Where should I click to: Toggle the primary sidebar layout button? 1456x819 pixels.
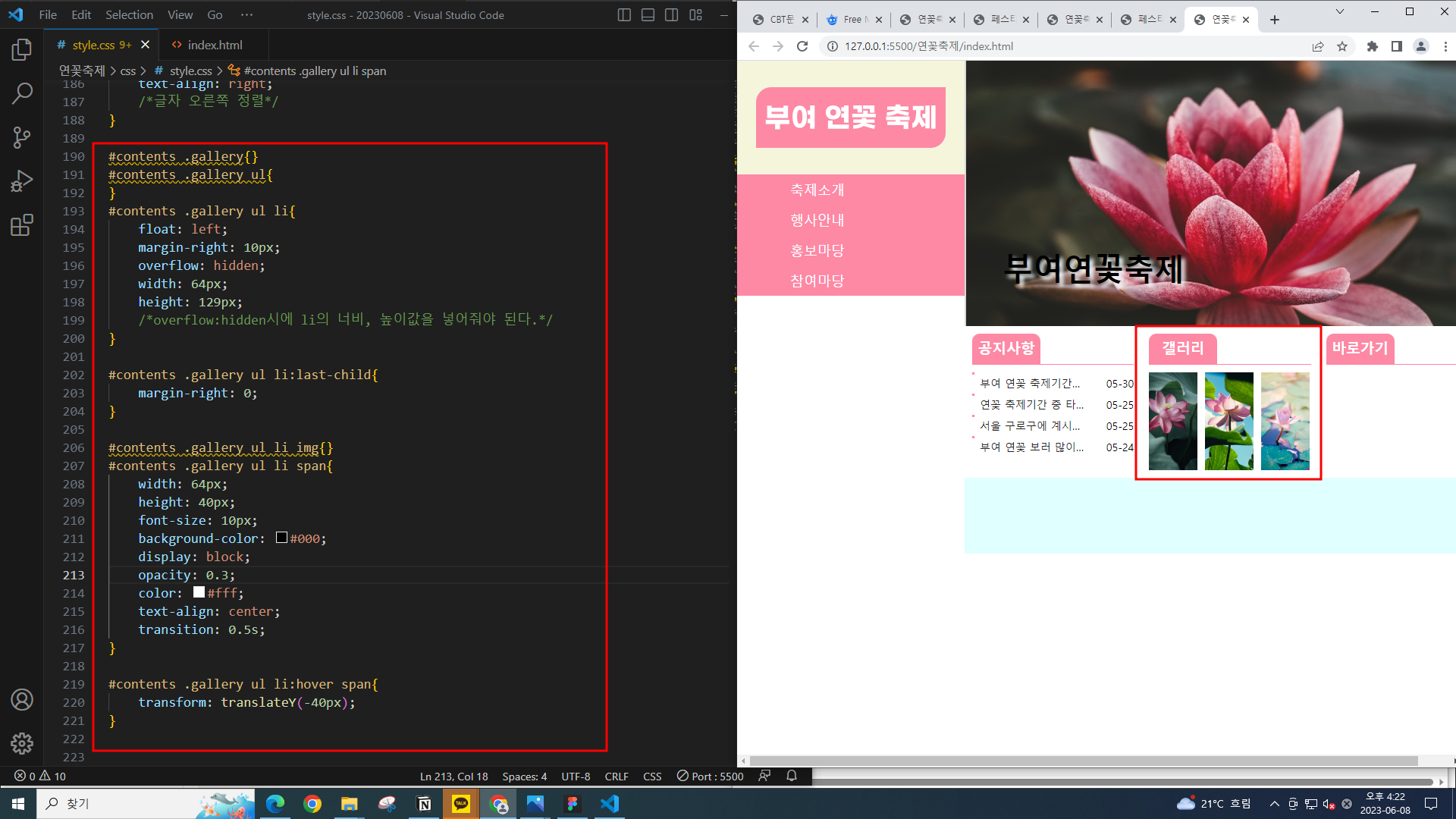(x=624, y=15)
